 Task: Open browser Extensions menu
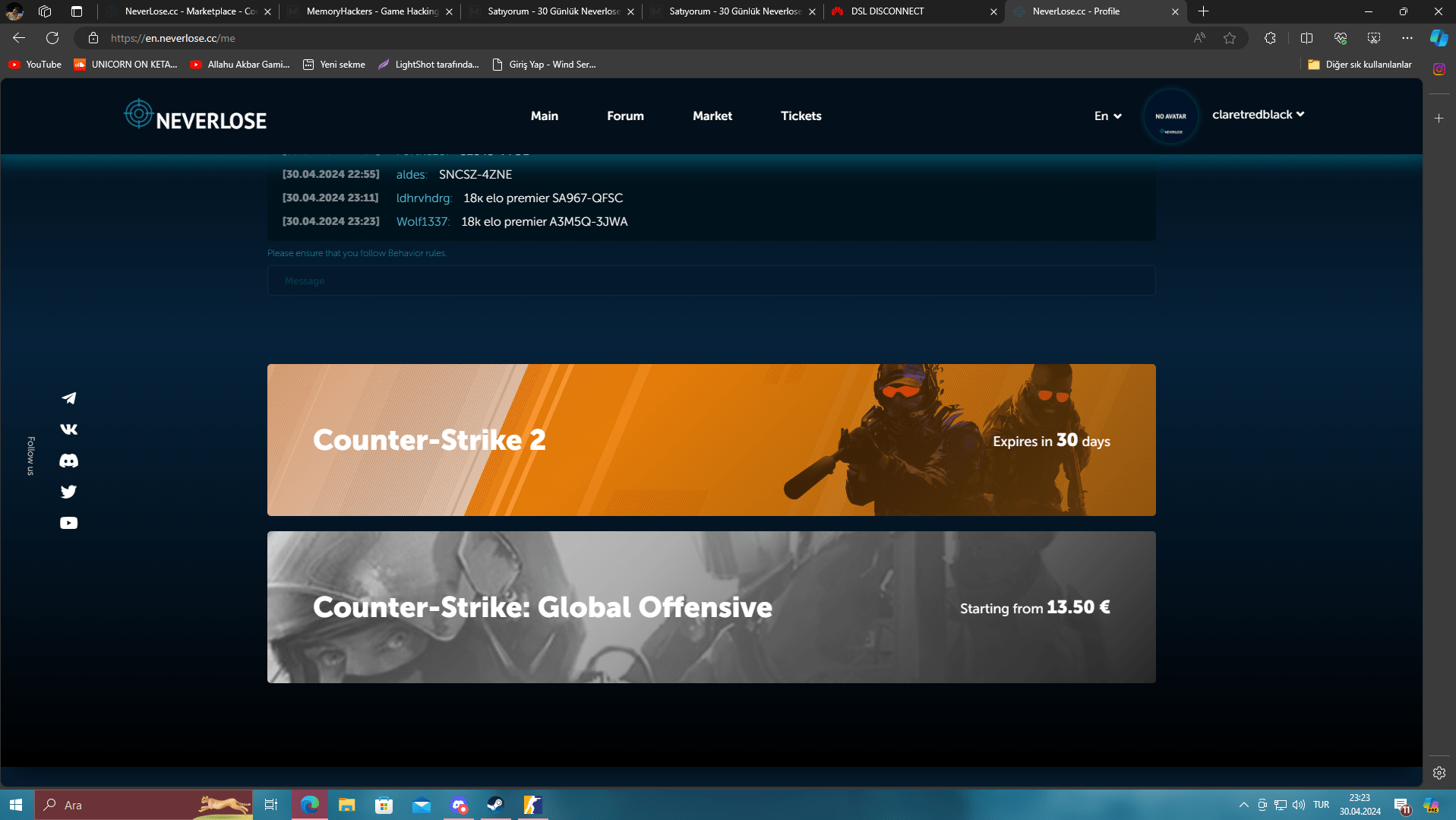pos(1270,38)
